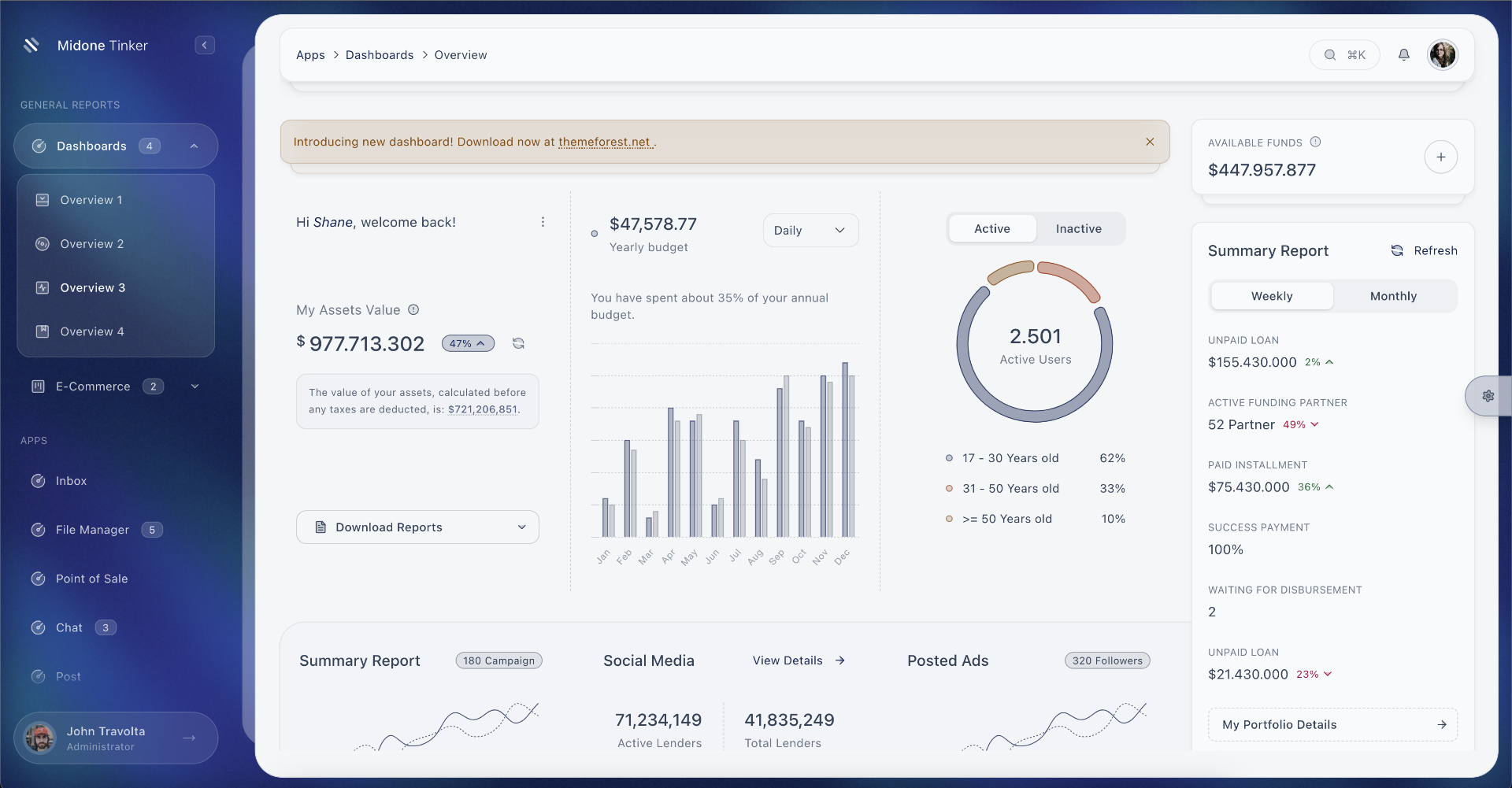Screen dimensions: 1512x788
Task: Click the Refresh icon in Summary Report
Action: (x=1397, y=250)
